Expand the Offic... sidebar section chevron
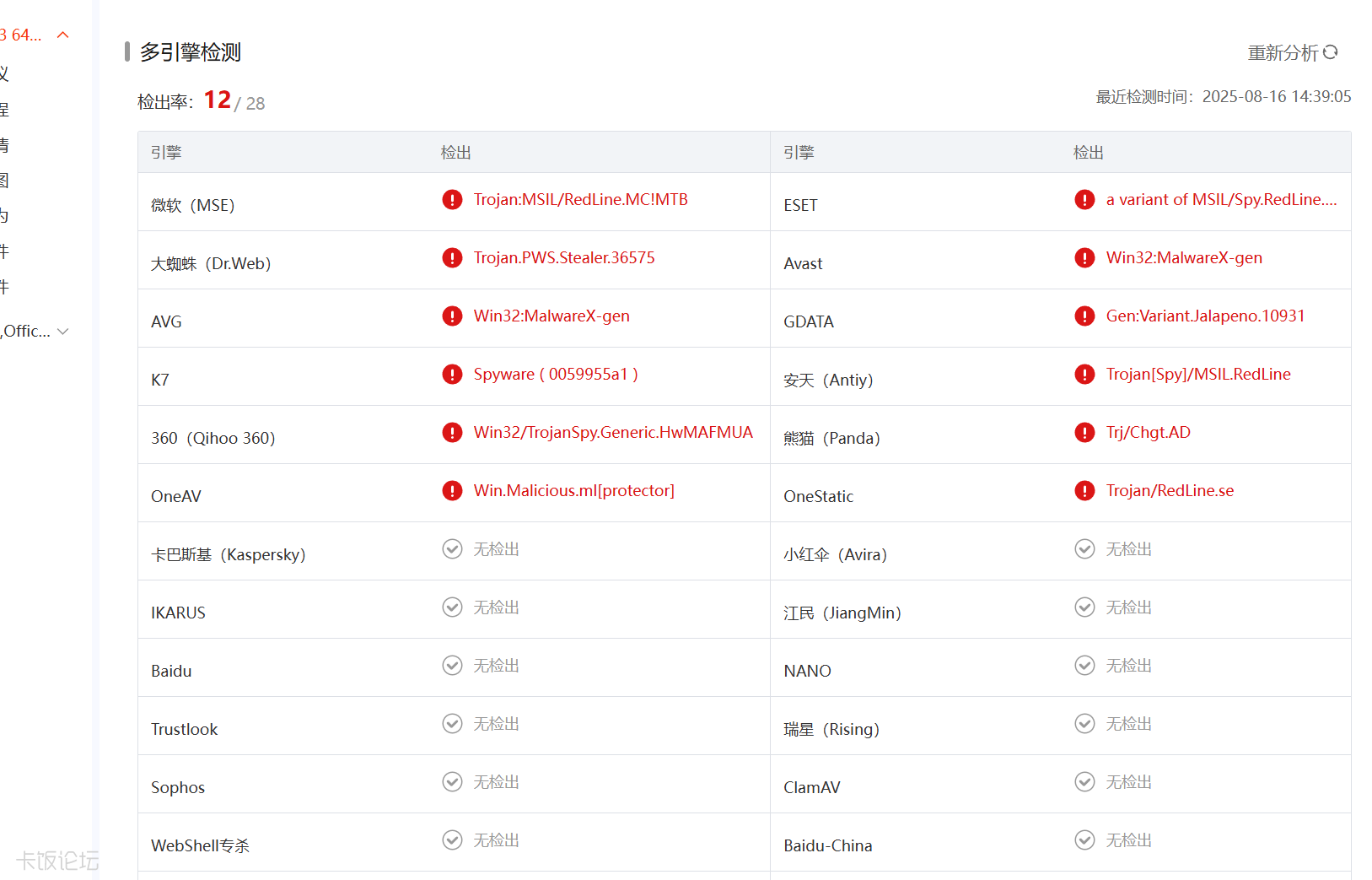This screenshot has width=1372, height=880. pyautogui.click(x=63, y=332)
